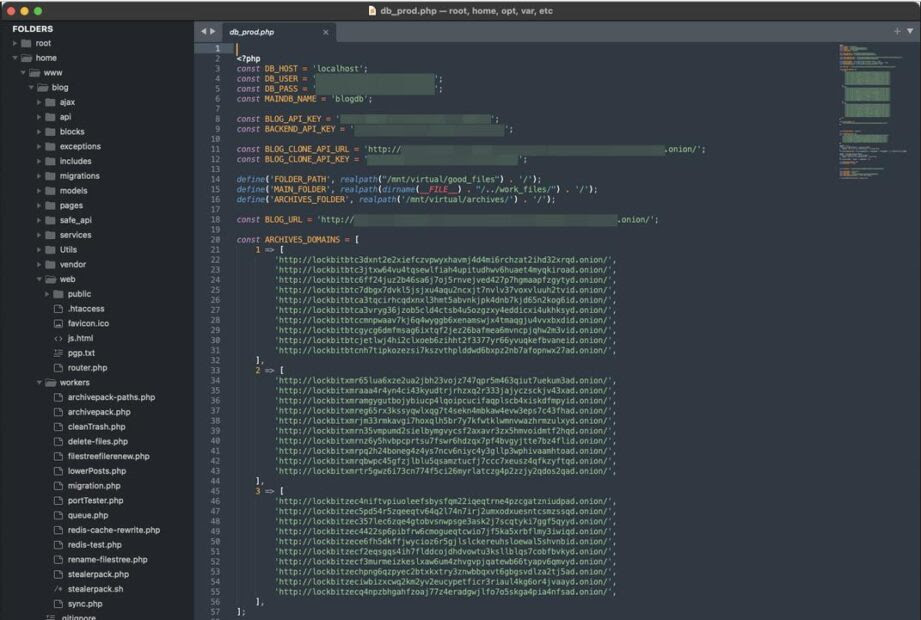Click the pages folder icon
The height and width of the screenshot is (620, 921).
[51, 205]
